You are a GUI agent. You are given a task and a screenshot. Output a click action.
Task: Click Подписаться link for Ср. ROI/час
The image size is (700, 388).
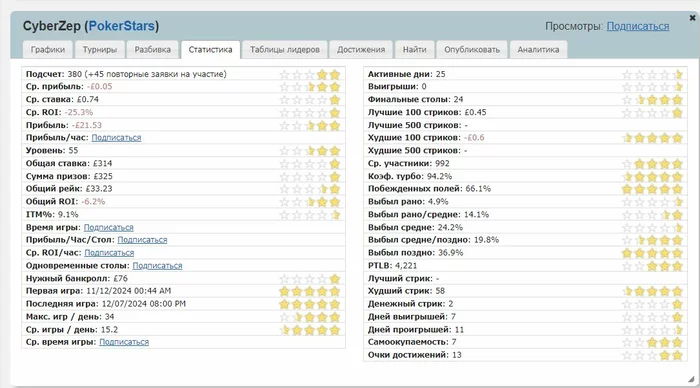click(109, 253)
